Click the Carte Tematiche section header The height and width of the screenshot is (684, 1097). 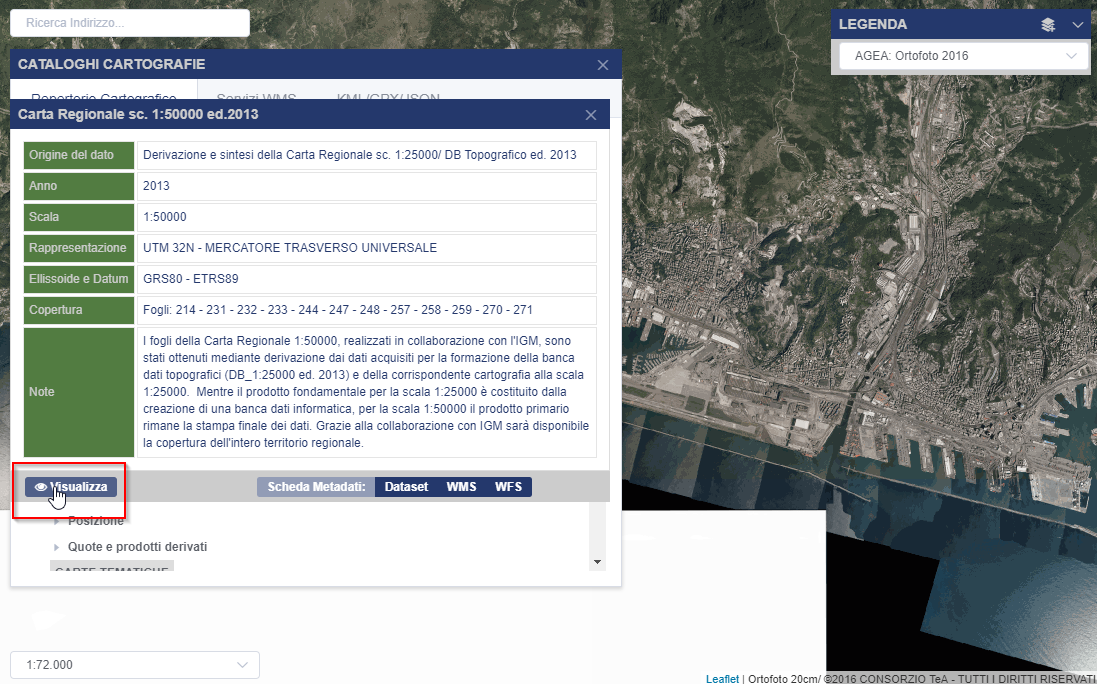click(x=111, y=567)
